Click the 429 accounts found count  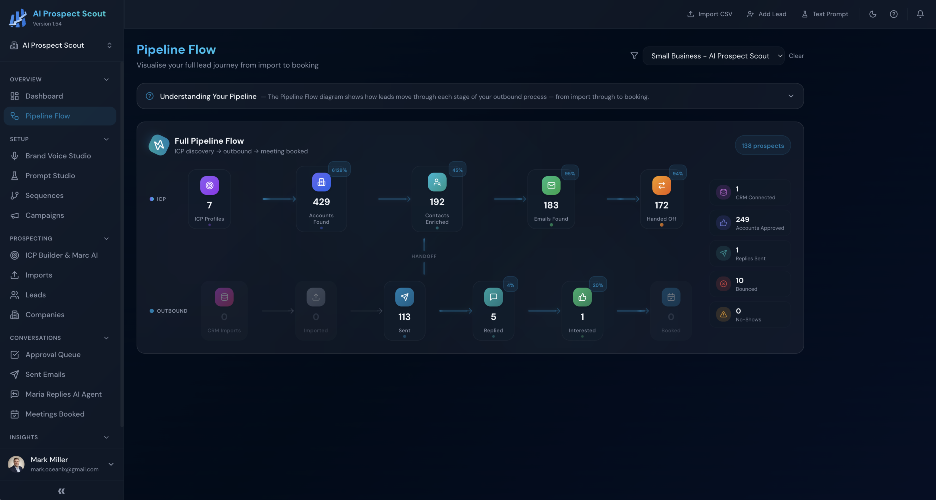(321, 202)
